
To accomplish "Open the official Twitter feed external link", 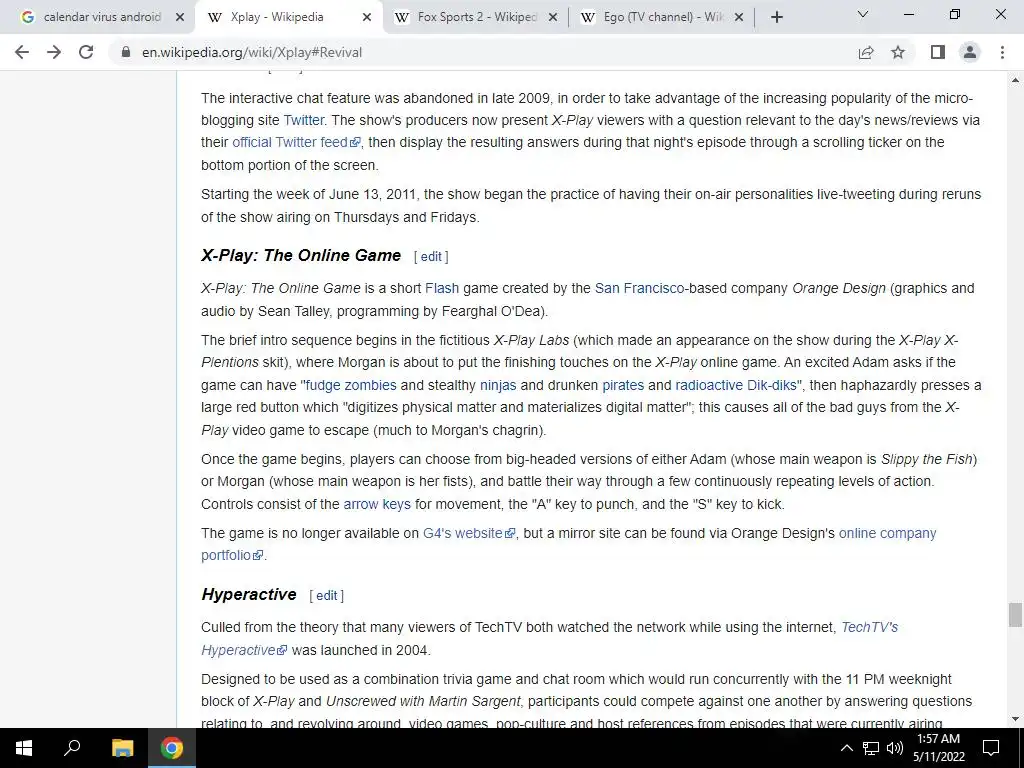I will 296,142.
